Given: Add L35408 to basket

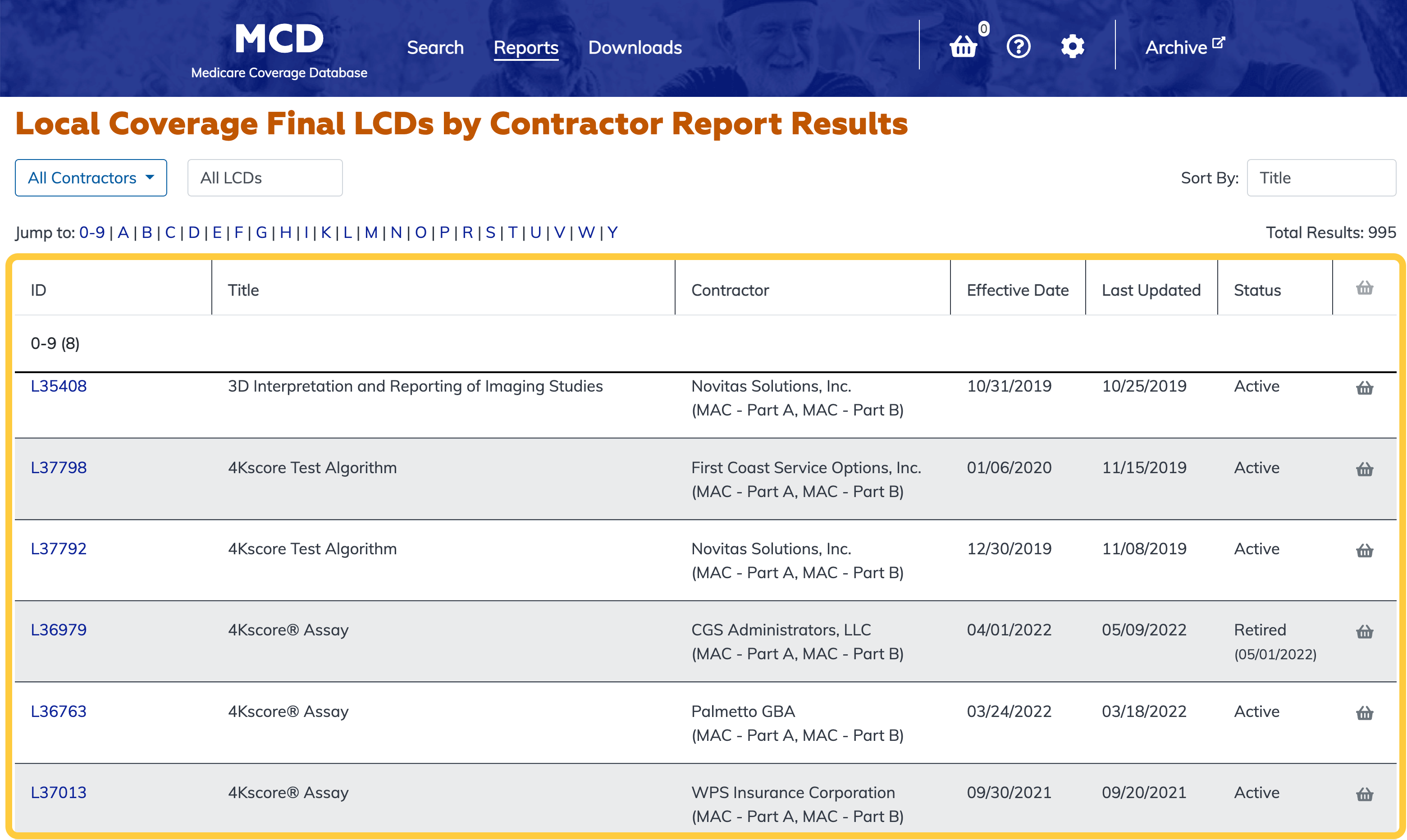Looking at the screenshot, I should pos(1365,388).
